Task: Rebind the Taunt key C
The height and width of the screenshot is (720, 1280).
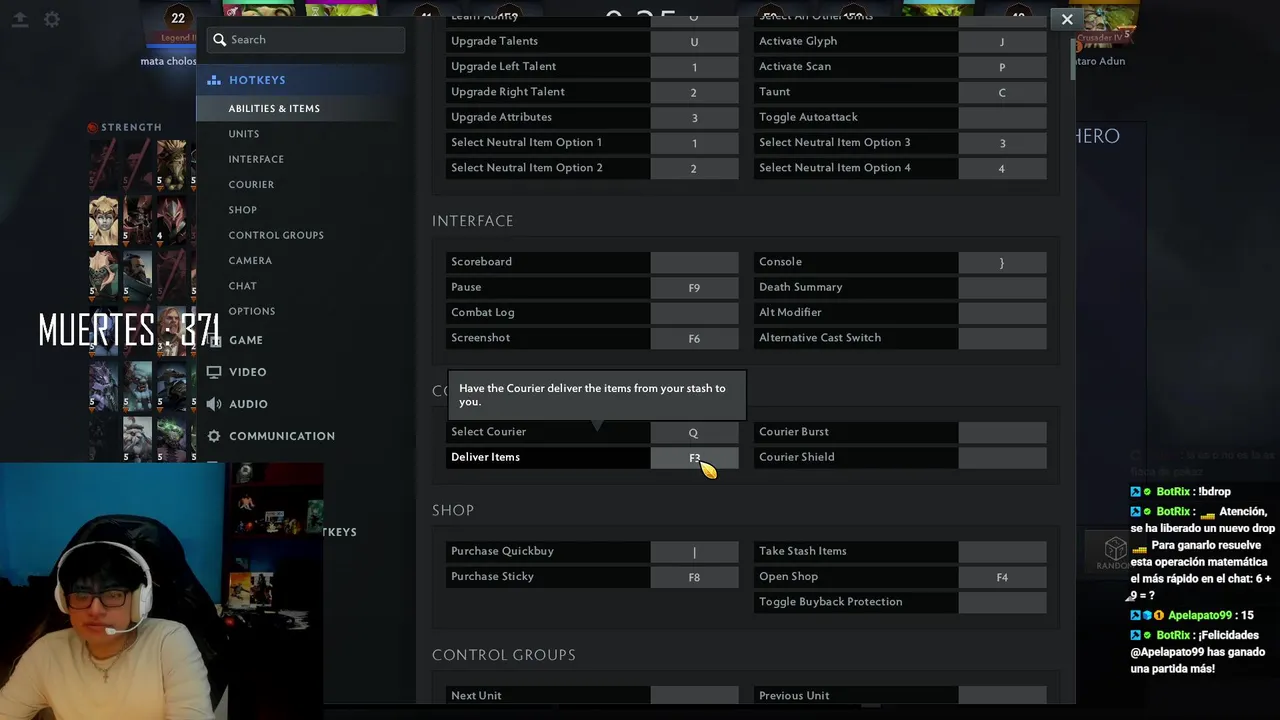Action: click(1002, 92)
